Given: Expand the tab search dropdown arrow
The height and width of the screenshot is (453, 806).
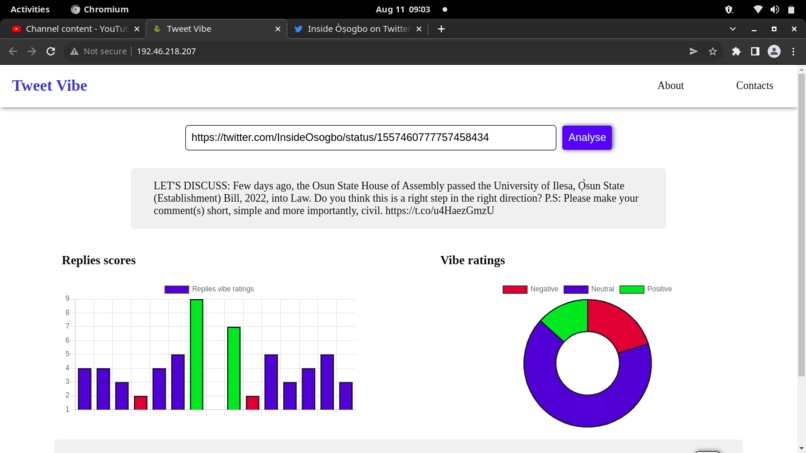Looking at the screenshot, I should (732, 29).
